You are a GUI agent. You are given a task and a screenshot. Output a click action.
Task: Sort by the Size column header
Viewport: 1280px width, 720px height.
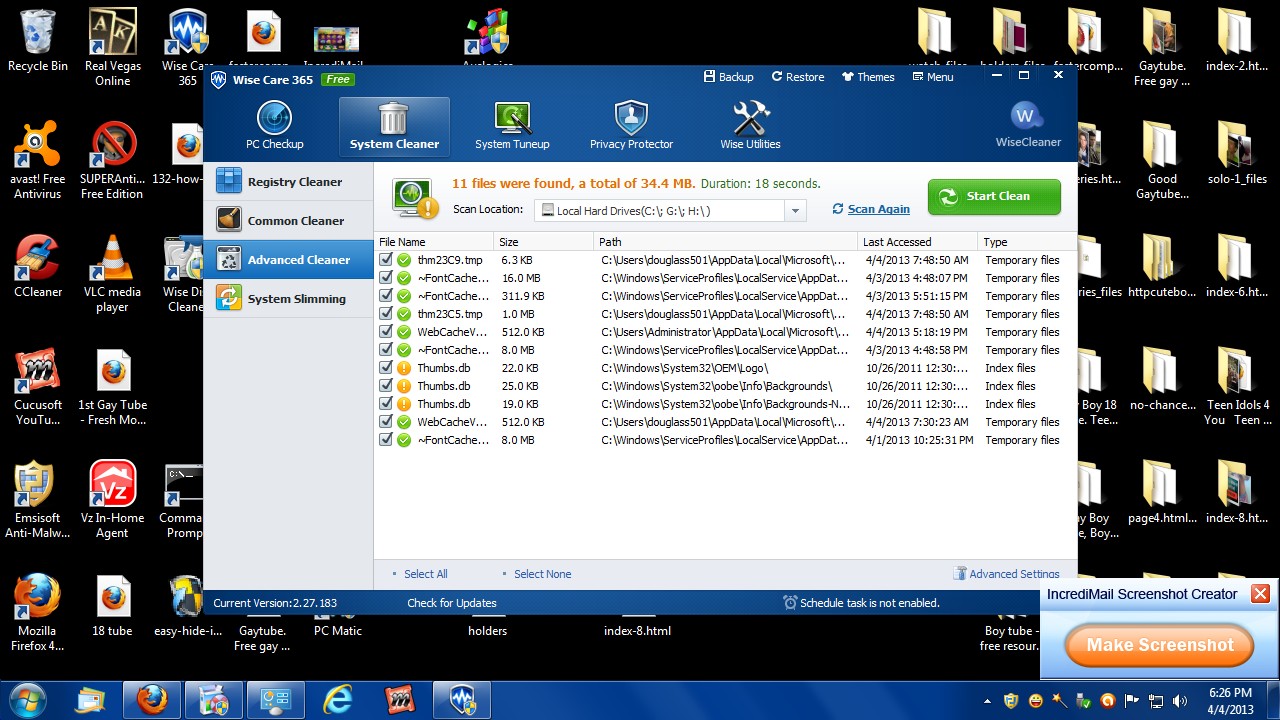tap(544, 242)
